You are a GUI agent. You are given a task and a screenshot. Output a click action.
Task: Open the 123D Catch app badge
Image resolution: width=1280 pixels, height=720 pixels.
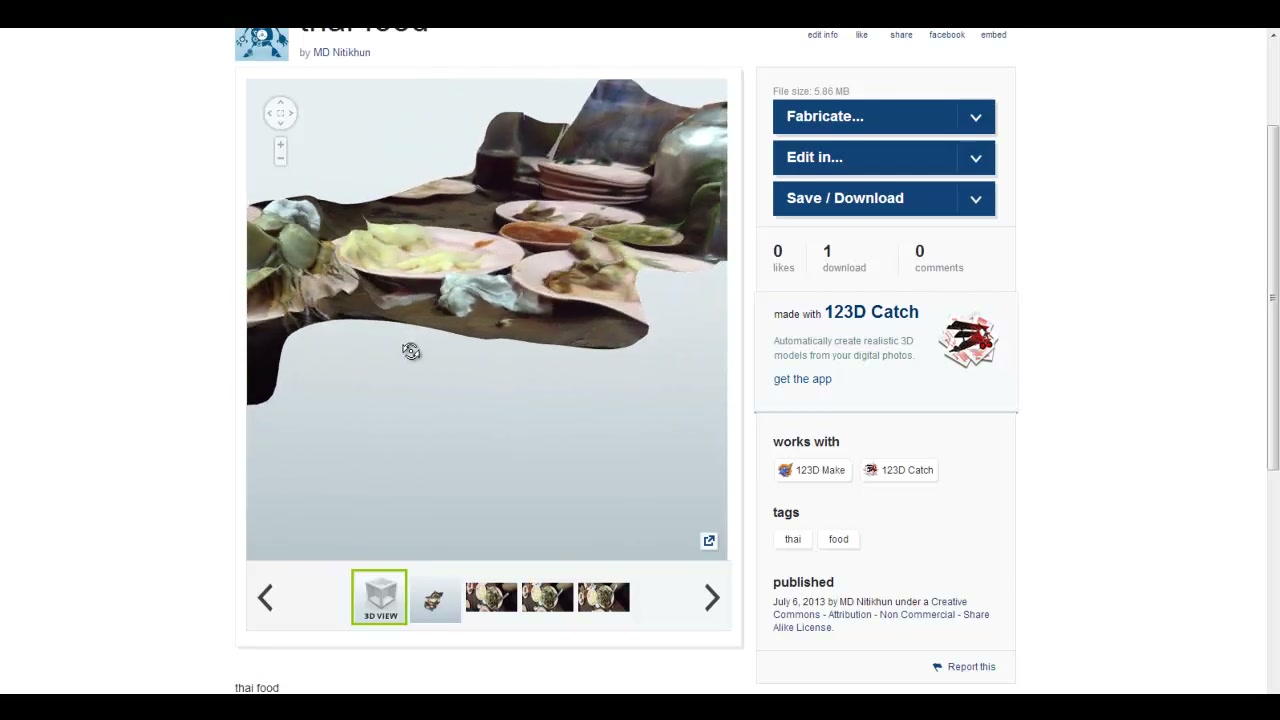point(899,470)
